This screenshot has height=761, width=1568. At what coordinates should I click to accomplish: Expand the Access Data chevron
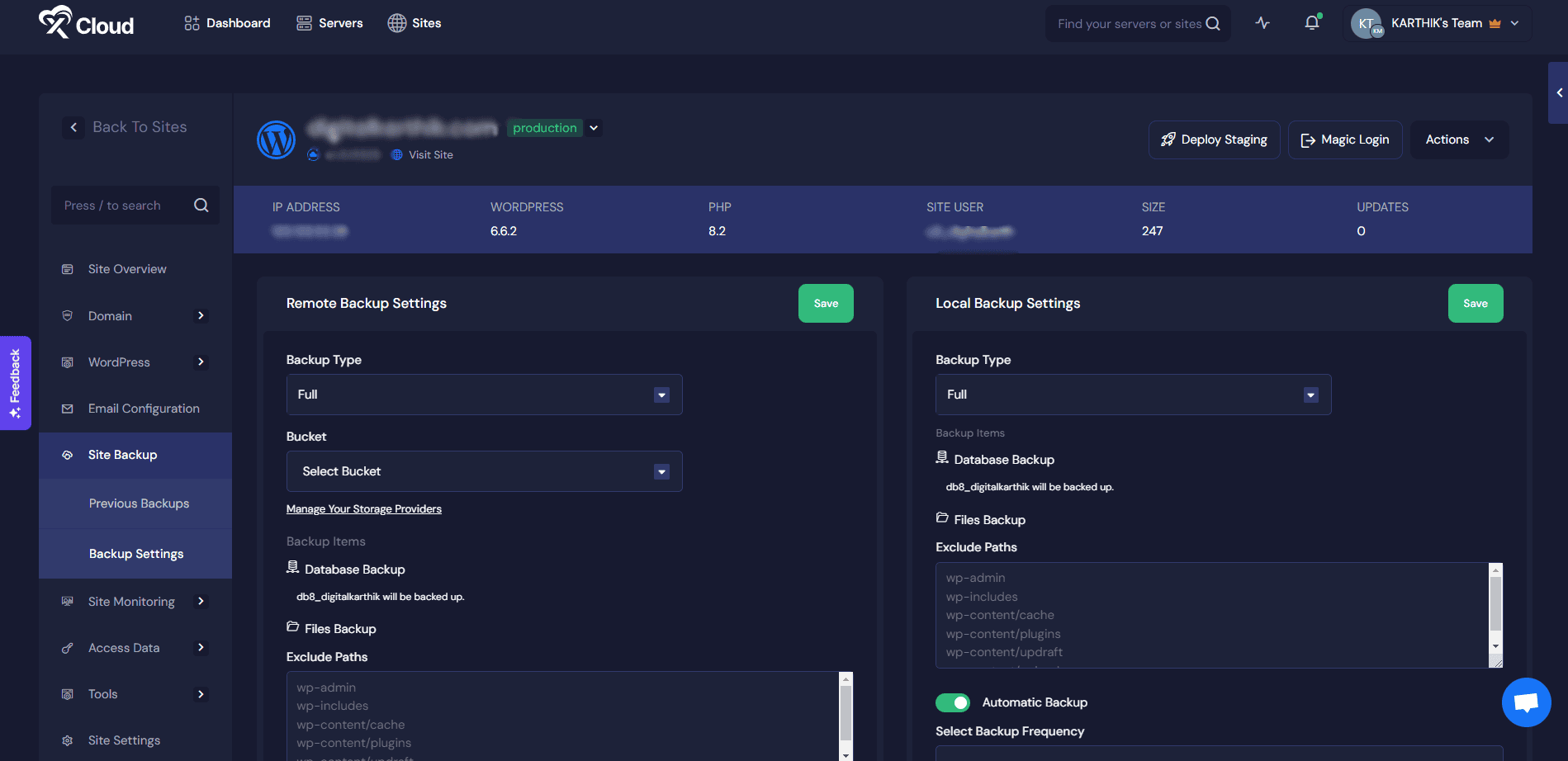point(201,648)
